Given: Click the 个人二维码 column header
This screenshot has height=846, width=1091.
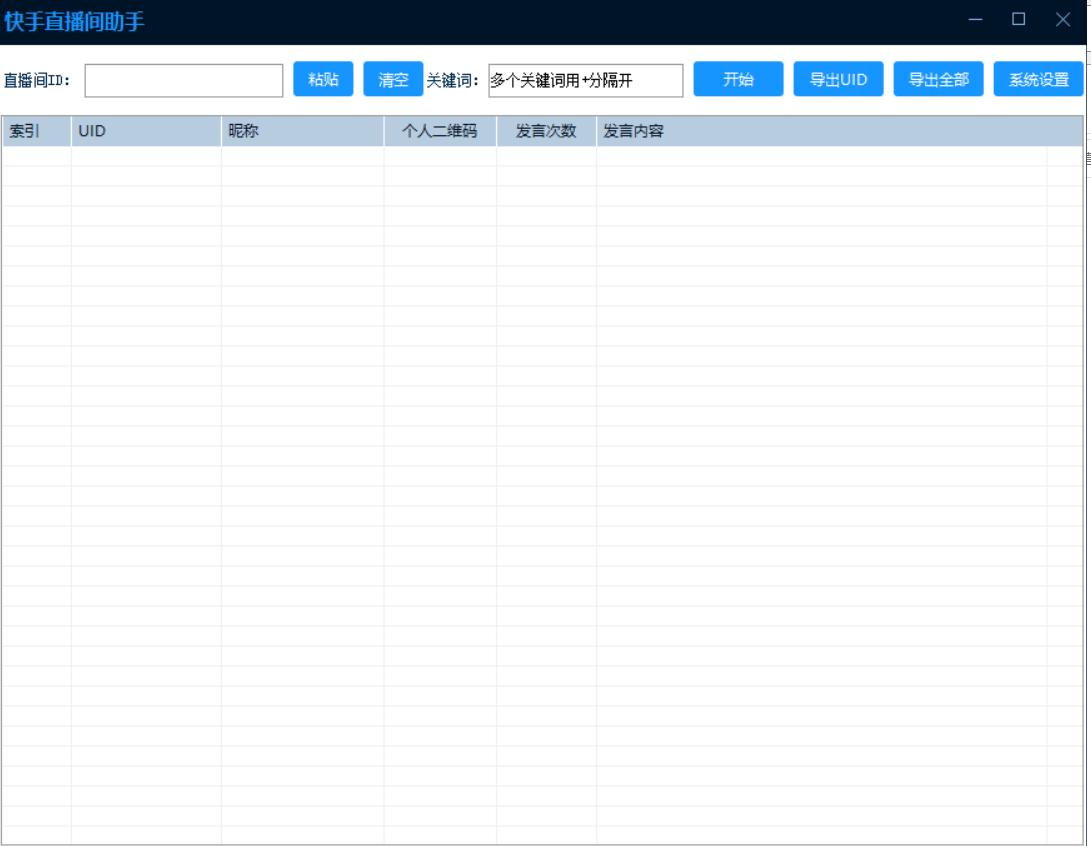Looking at the screenshot, I should [440, 131].
